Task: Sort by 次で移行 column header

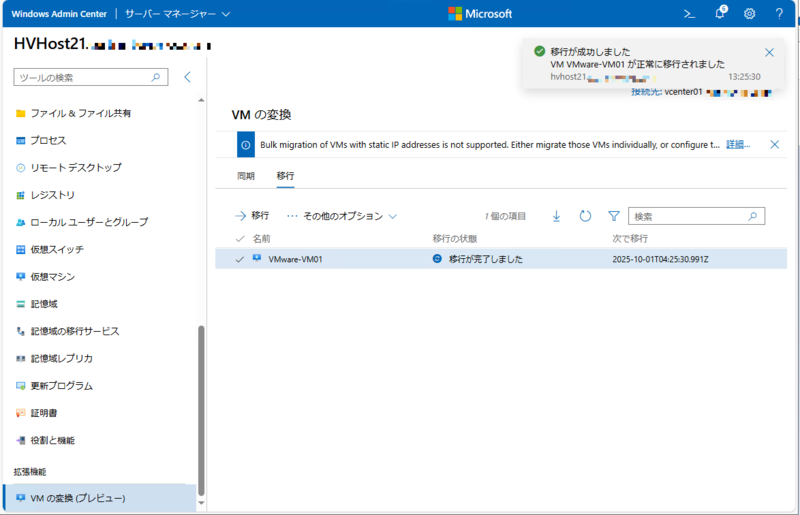Action: 630,239
